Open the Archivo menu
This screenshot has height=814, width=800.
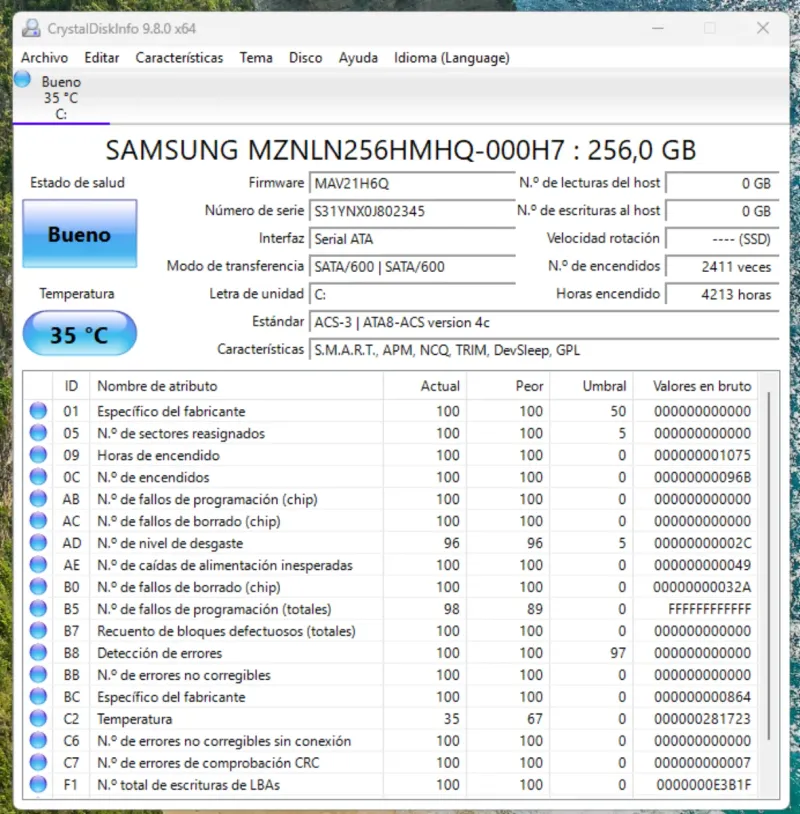[44, 58]
